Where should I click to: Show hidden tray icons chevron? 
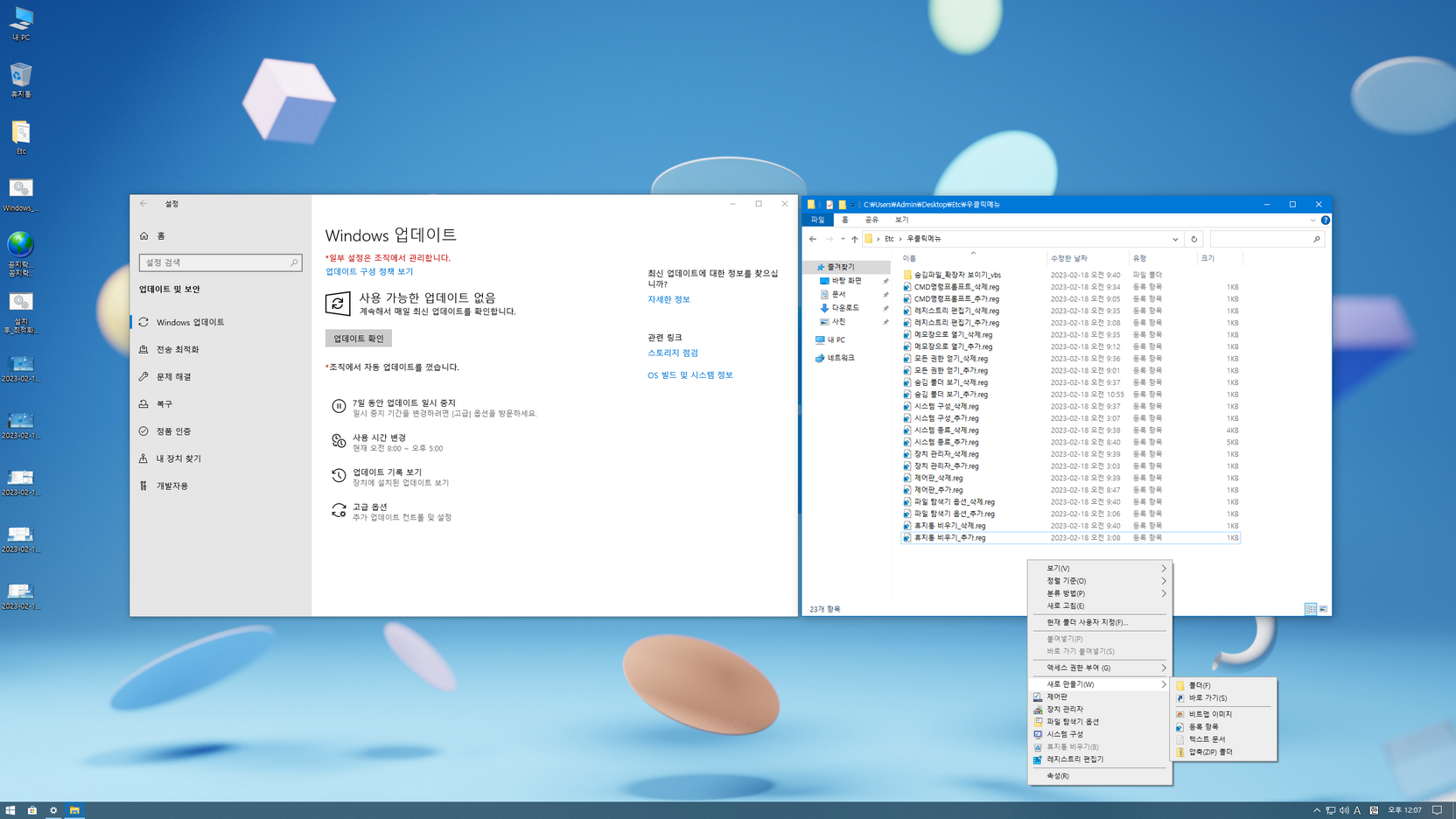click(x=1316, y=810)
